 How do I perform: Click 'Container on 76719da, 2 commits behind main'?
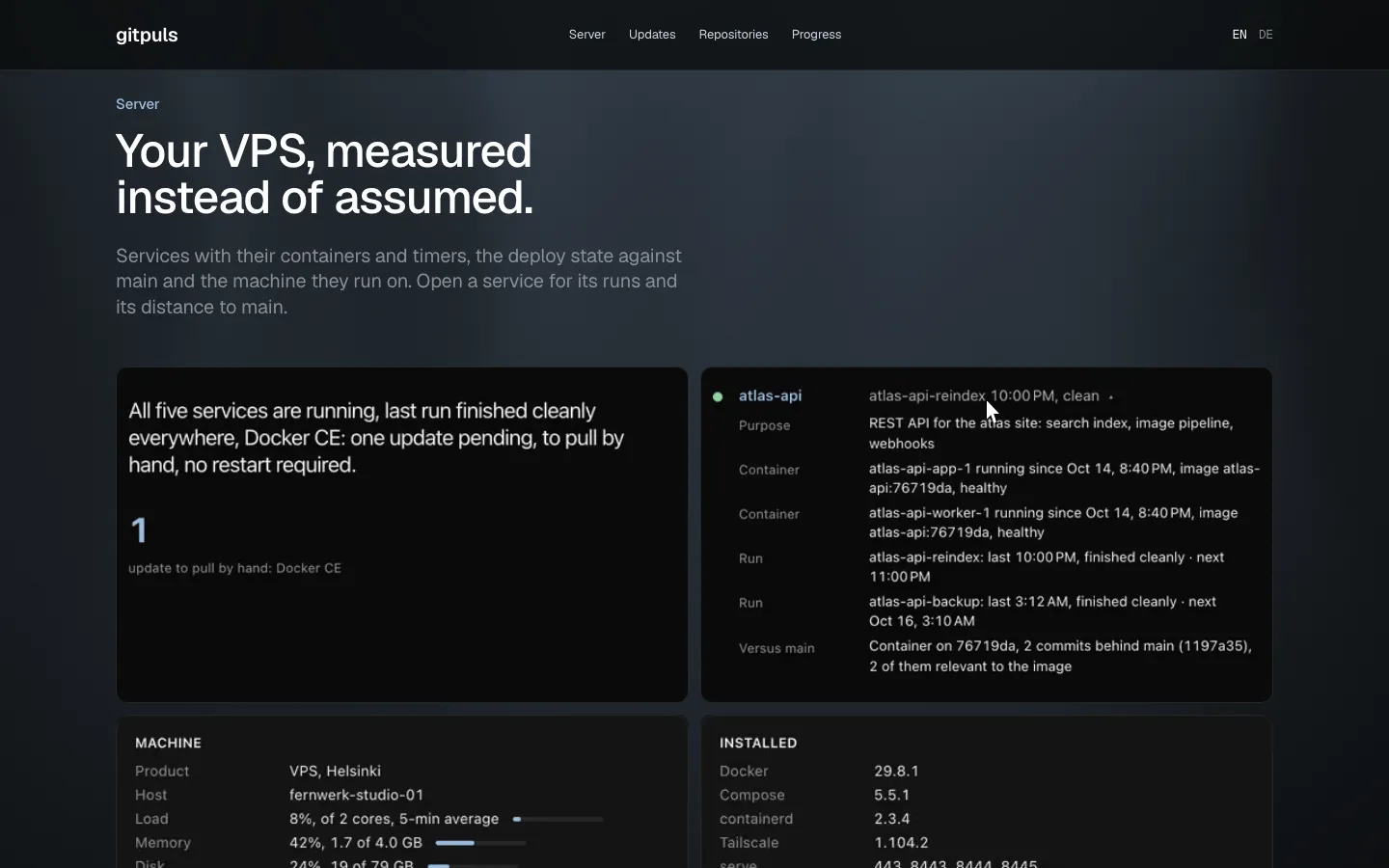(x=1060, y=656)
